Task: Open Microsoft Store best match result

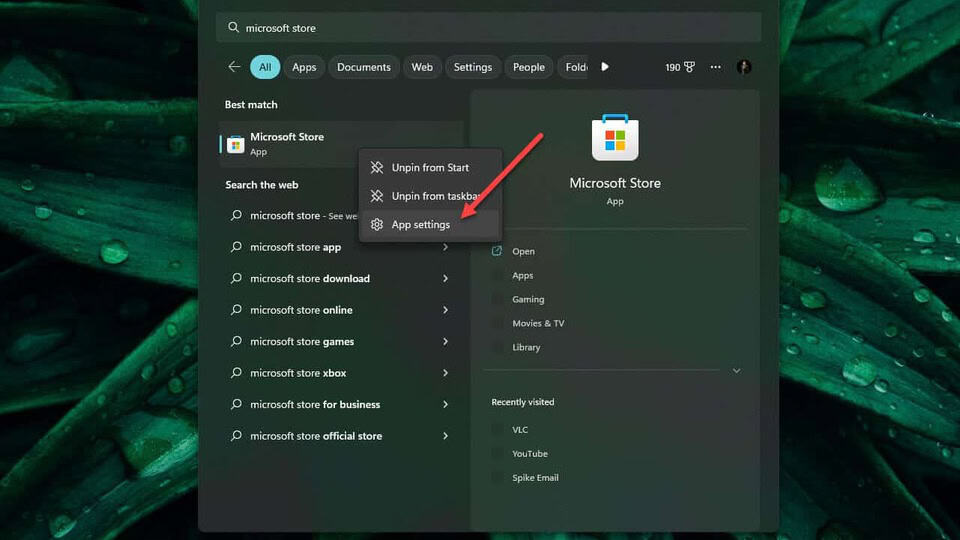Action: [x=341, y=144]
